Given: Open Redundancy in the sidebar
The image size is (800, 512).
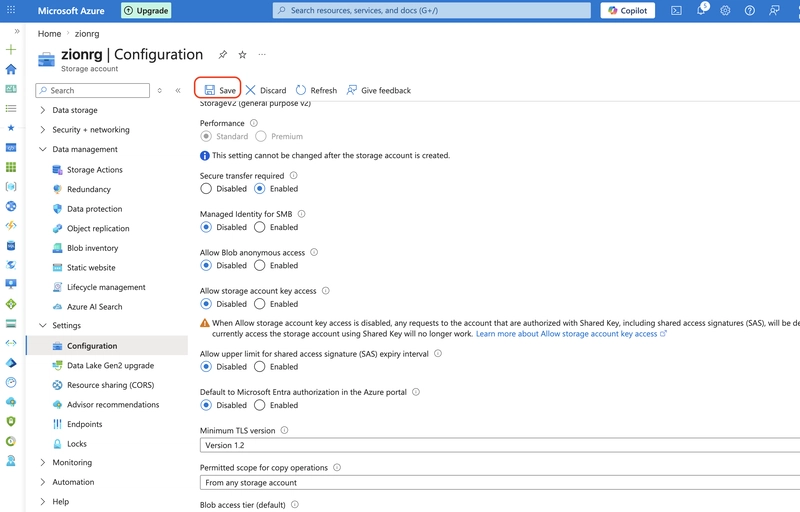Looking at the screenshot, I should (89, 189).
